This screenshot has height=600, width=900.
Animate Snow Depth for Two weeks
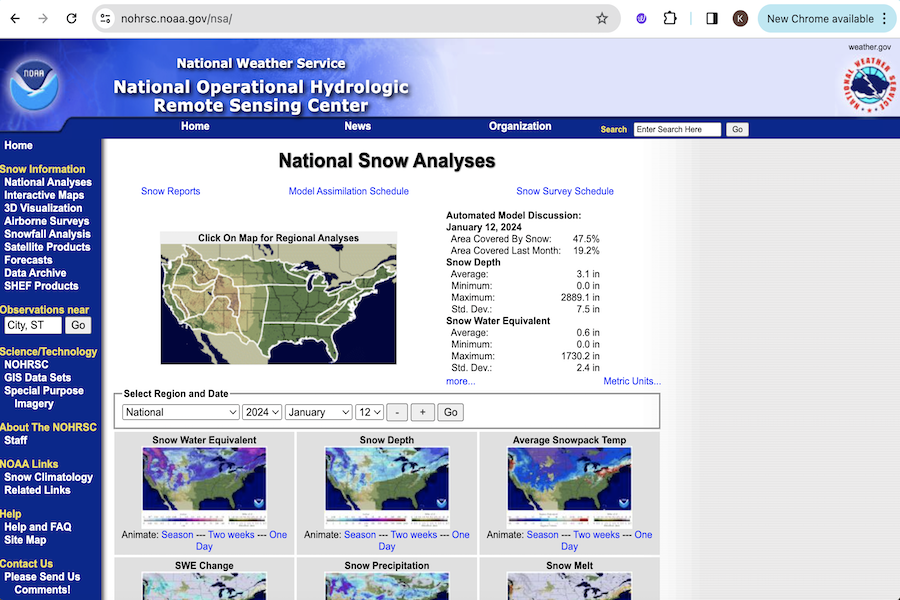(x=414, y=535)
